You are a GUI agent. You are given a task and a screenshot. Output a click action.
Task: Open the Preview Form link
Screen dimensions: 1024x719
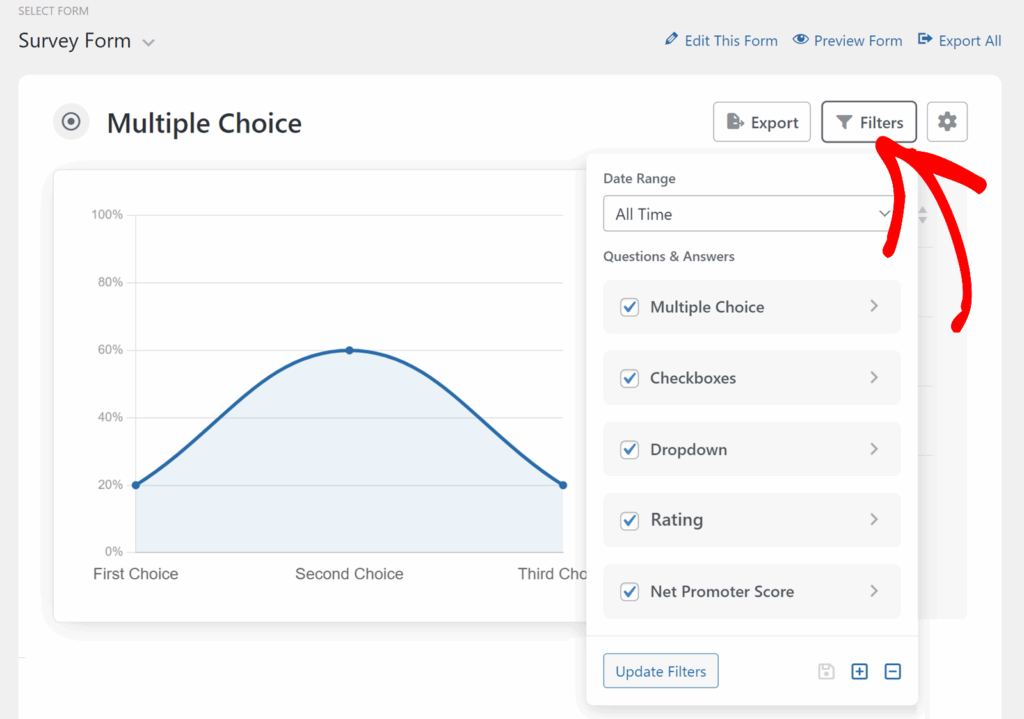857,40
